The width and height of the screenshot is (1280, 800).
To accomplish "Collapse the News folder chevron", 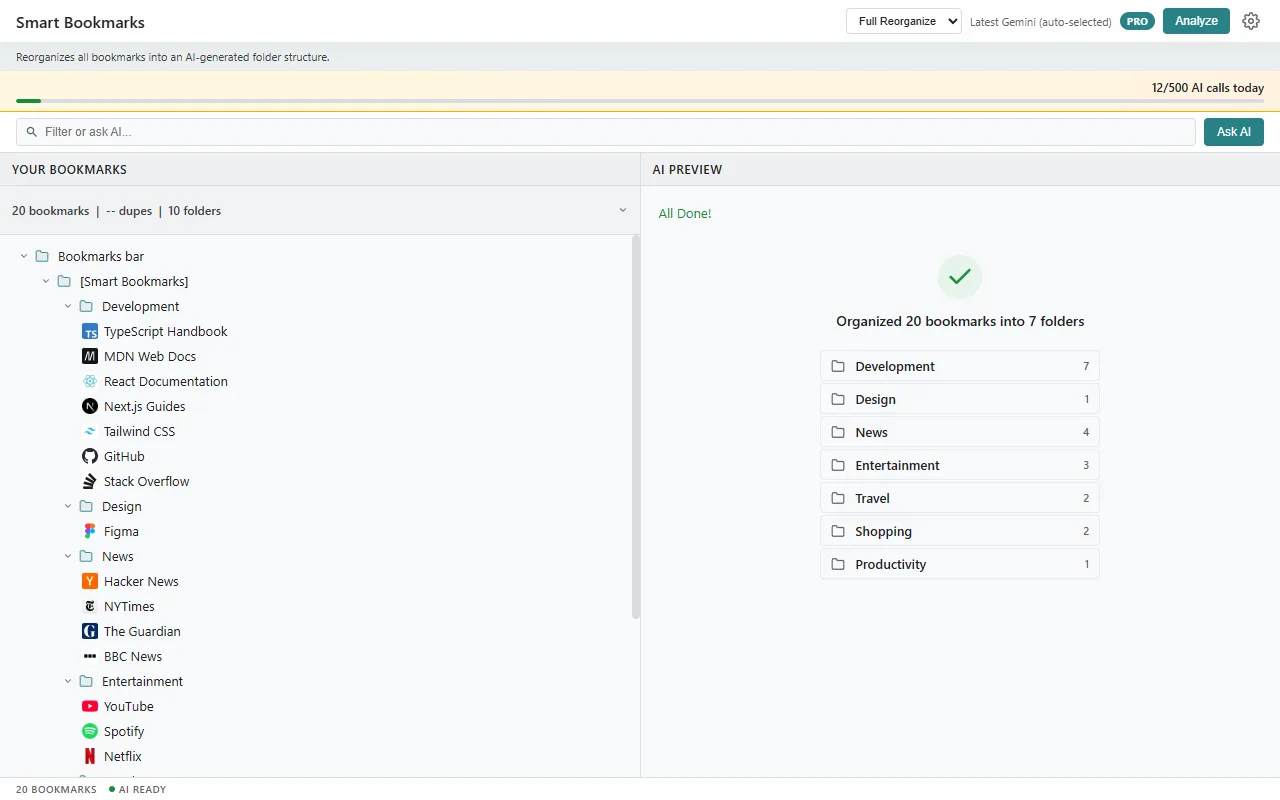I will (x=68, y=556).
